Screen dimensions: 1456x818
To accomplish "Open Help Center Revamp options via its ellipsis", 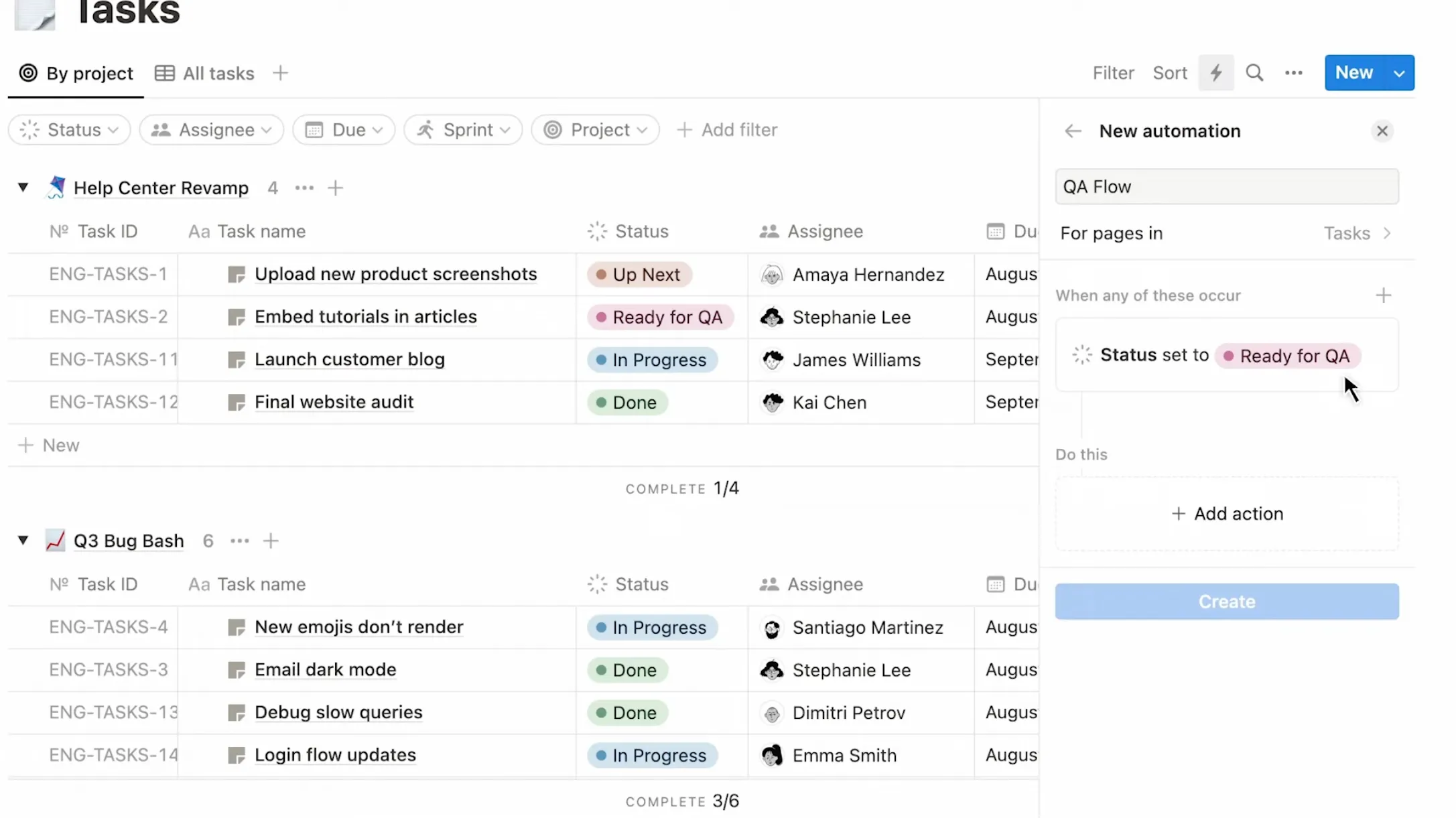I will pos(304,188).
